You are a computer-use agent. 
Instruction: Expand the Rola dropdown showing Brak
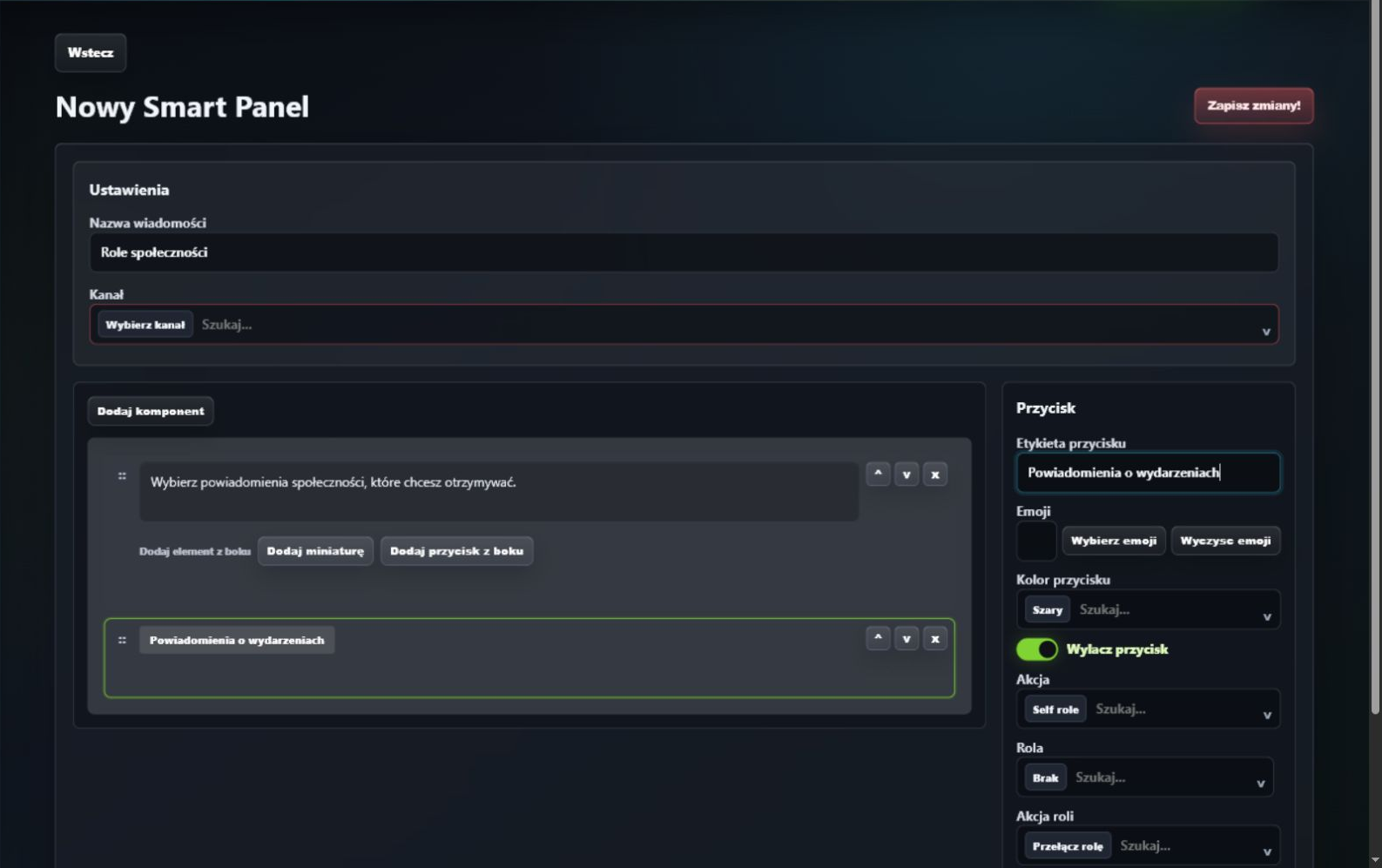1144,777
